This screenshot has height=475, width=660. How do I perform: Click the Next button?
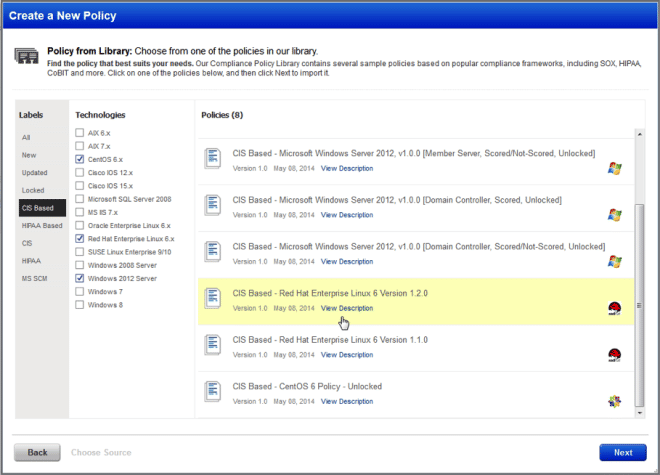(623, 452)
